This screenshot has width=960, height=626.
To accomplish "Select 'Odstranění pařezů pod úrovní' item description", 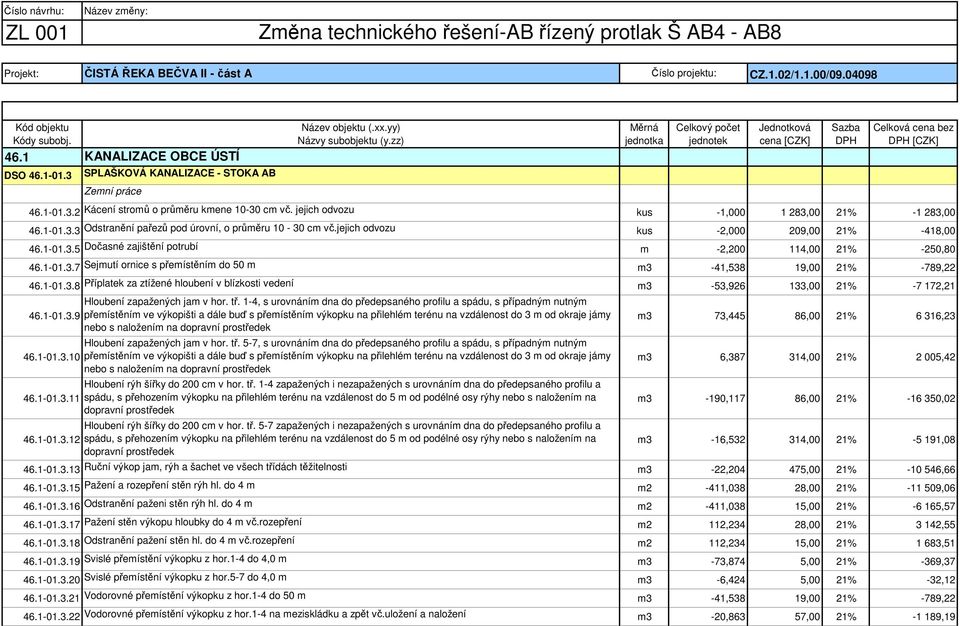I will pos(239,228).
